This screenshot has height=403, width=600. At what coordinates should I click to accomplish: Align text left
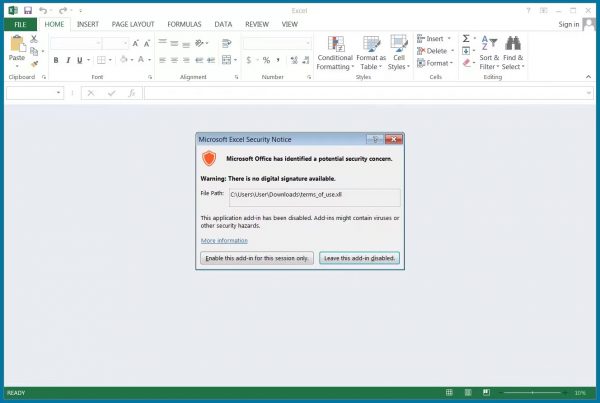tap(163, 60)
